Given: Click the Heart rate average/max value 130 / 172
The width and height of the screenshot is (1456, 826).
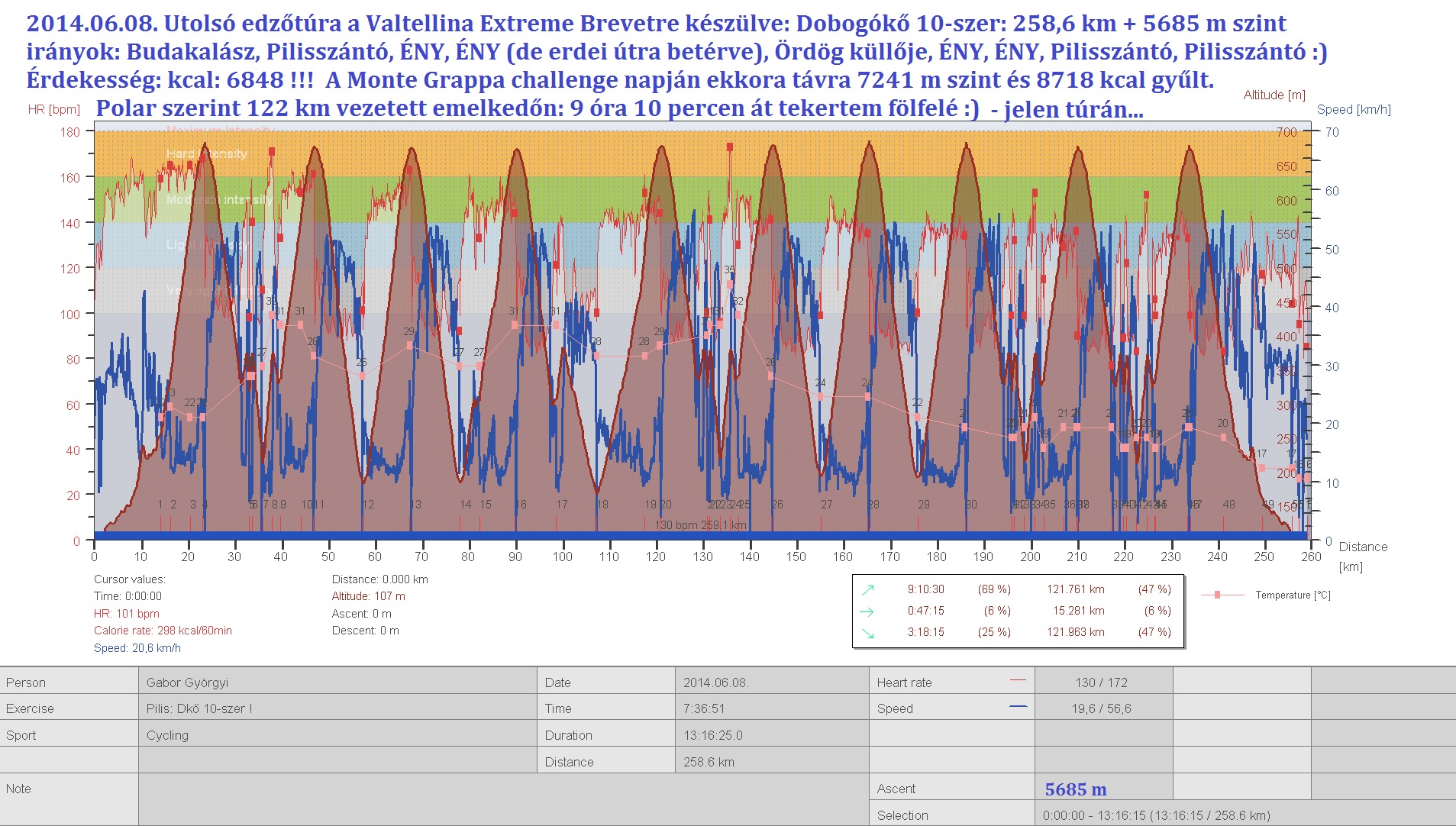Looking at the screenshot, I should [1101, 682].
